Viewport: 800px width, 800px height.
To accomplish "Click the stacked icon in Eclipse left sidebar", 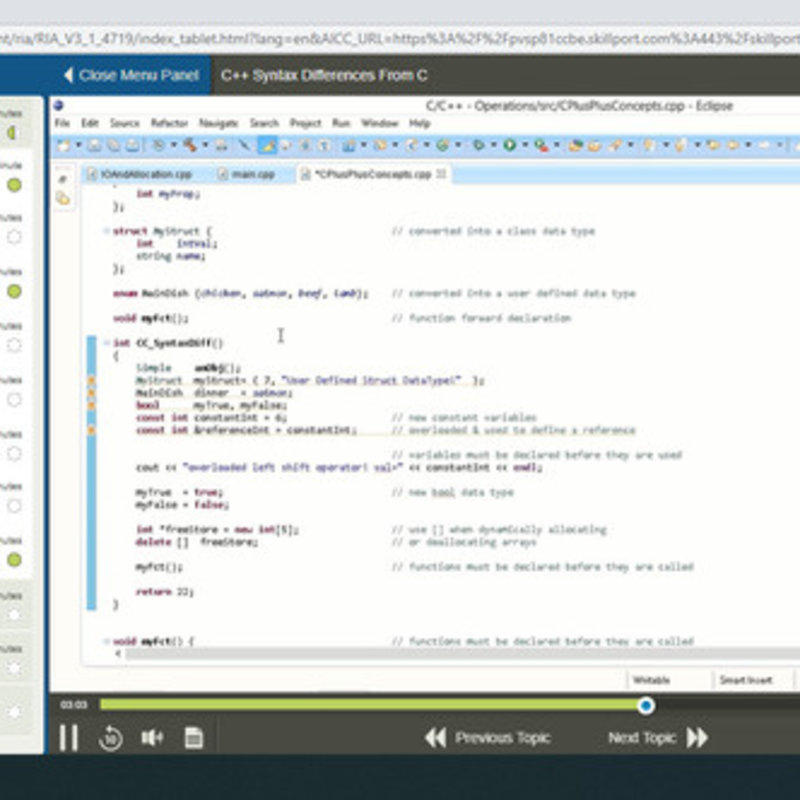I will (x=63, y=198).
